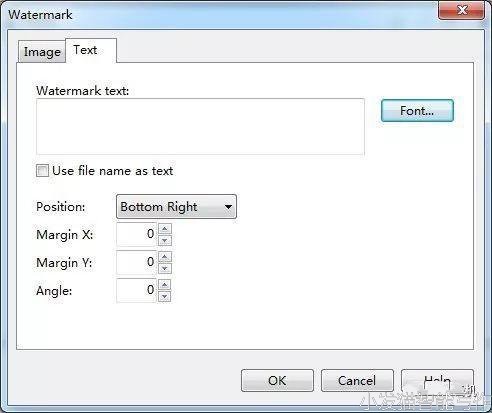The height and width of the screenshot is (413, 492).
Task: Increase Margin Y with up arrow
Action: [165, 257]
